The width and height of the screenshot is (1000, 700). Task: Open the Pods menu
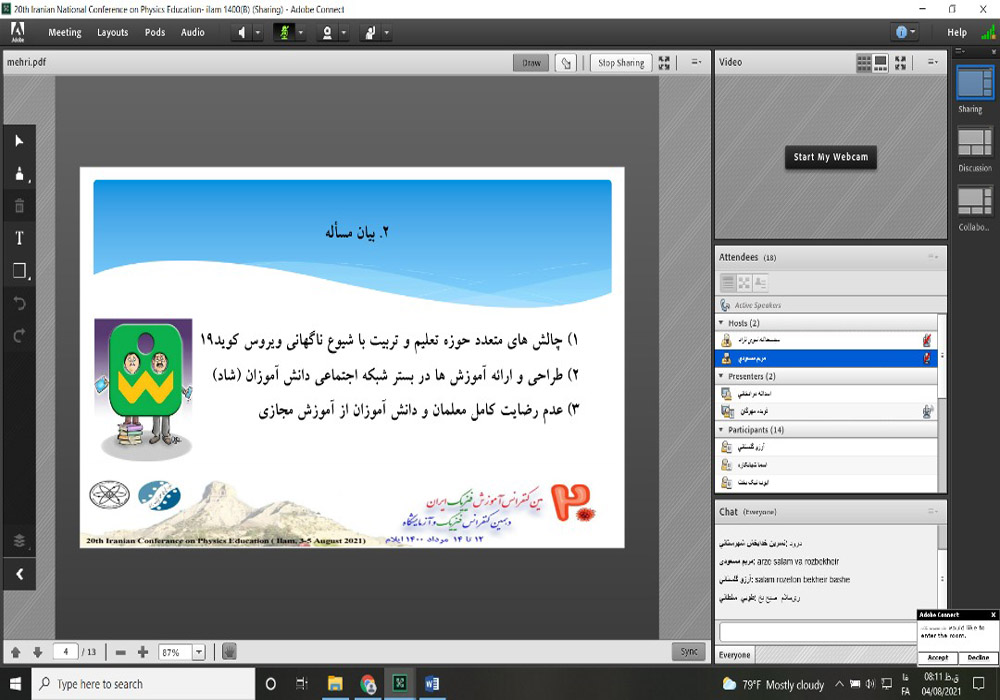pos(155,32)
